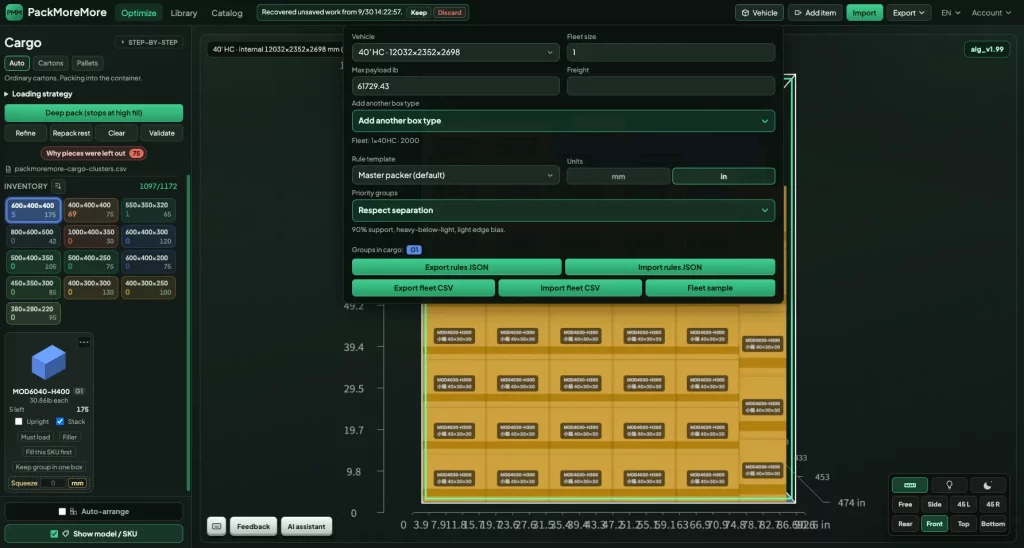Click the Add item button
1024x548 pixels.
click(814, 12)
